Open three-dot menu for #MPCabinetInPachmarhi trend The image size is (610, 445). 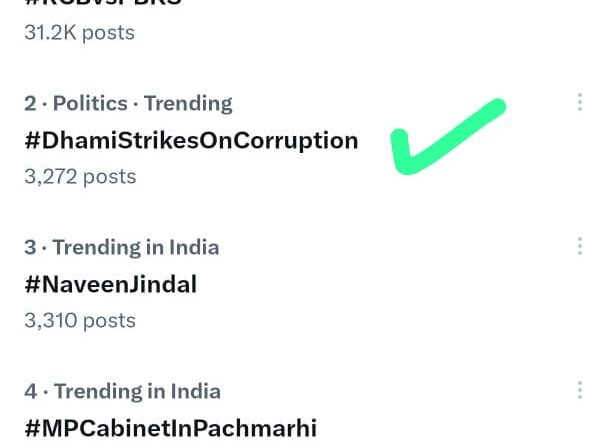click(x=580, y=391)
